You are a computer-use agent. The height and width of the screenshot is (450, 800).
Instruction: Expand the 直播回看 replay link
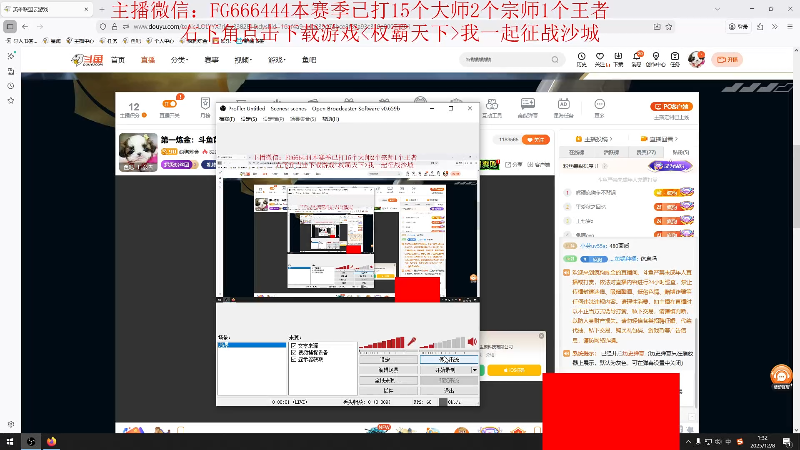click(x=659, y=139)
